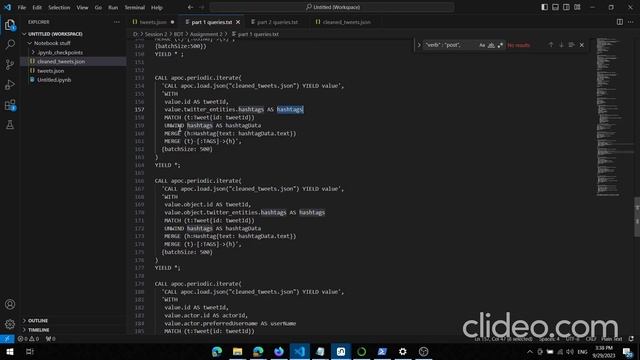The width and height of the screenshot is (640, 360).
Task: Open the Run menu
Action: tap(113, 7)
